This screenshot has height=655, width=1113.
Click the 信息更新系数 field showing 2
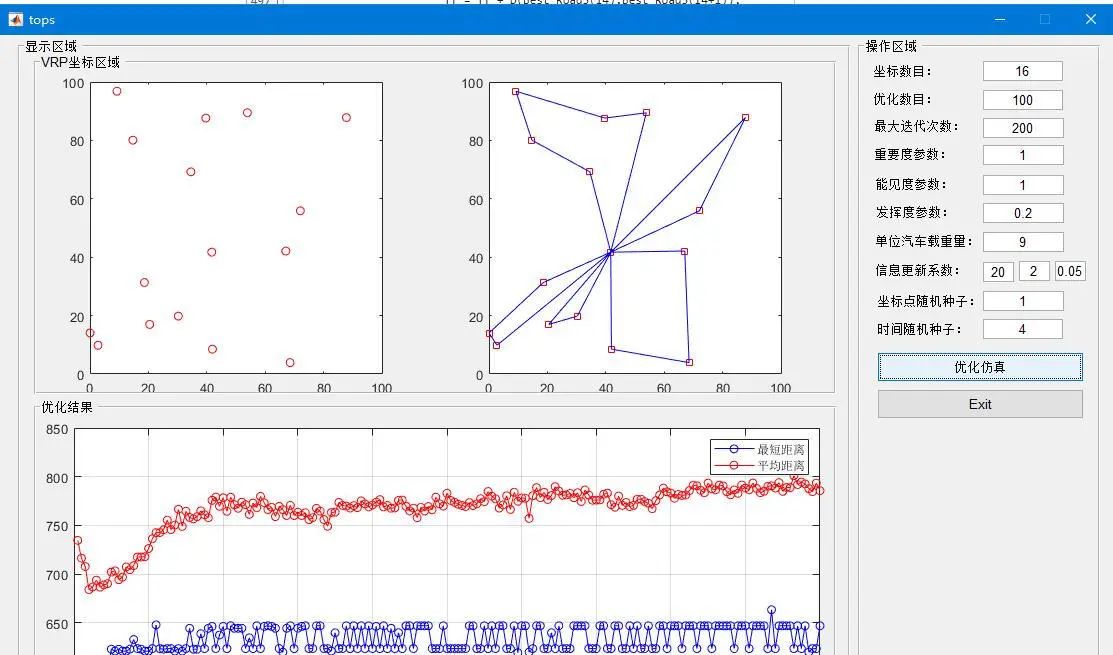pos(1034,271)
